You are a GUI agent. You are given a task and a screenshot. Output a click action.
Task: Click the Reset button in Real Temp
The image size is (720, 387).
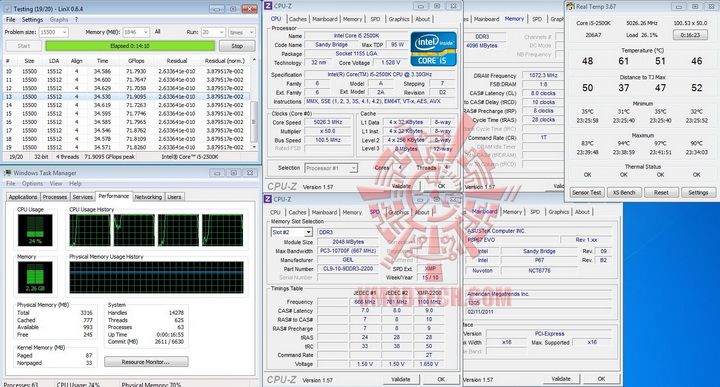(661, 193)
